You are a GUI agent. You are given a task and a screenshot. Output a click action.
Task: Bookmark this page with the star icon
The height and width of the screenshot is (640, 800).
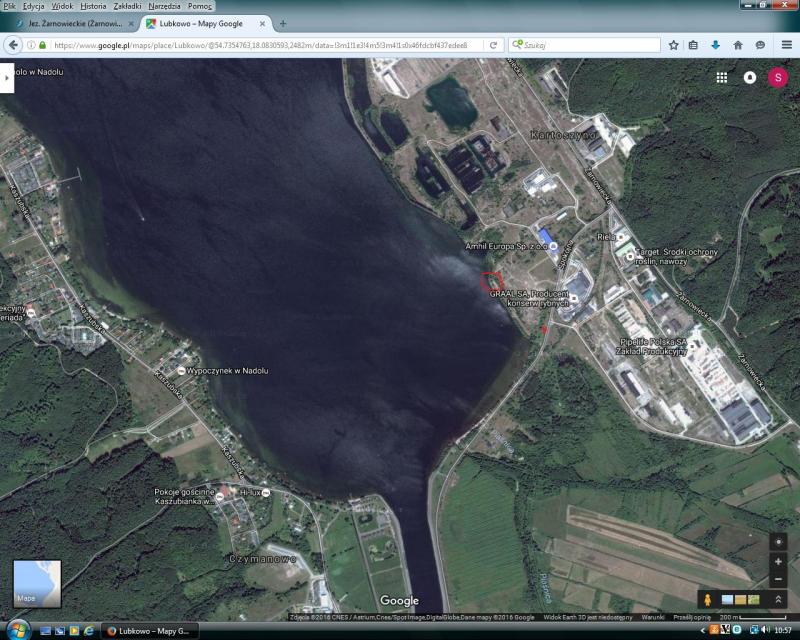[x=674, y=45]
